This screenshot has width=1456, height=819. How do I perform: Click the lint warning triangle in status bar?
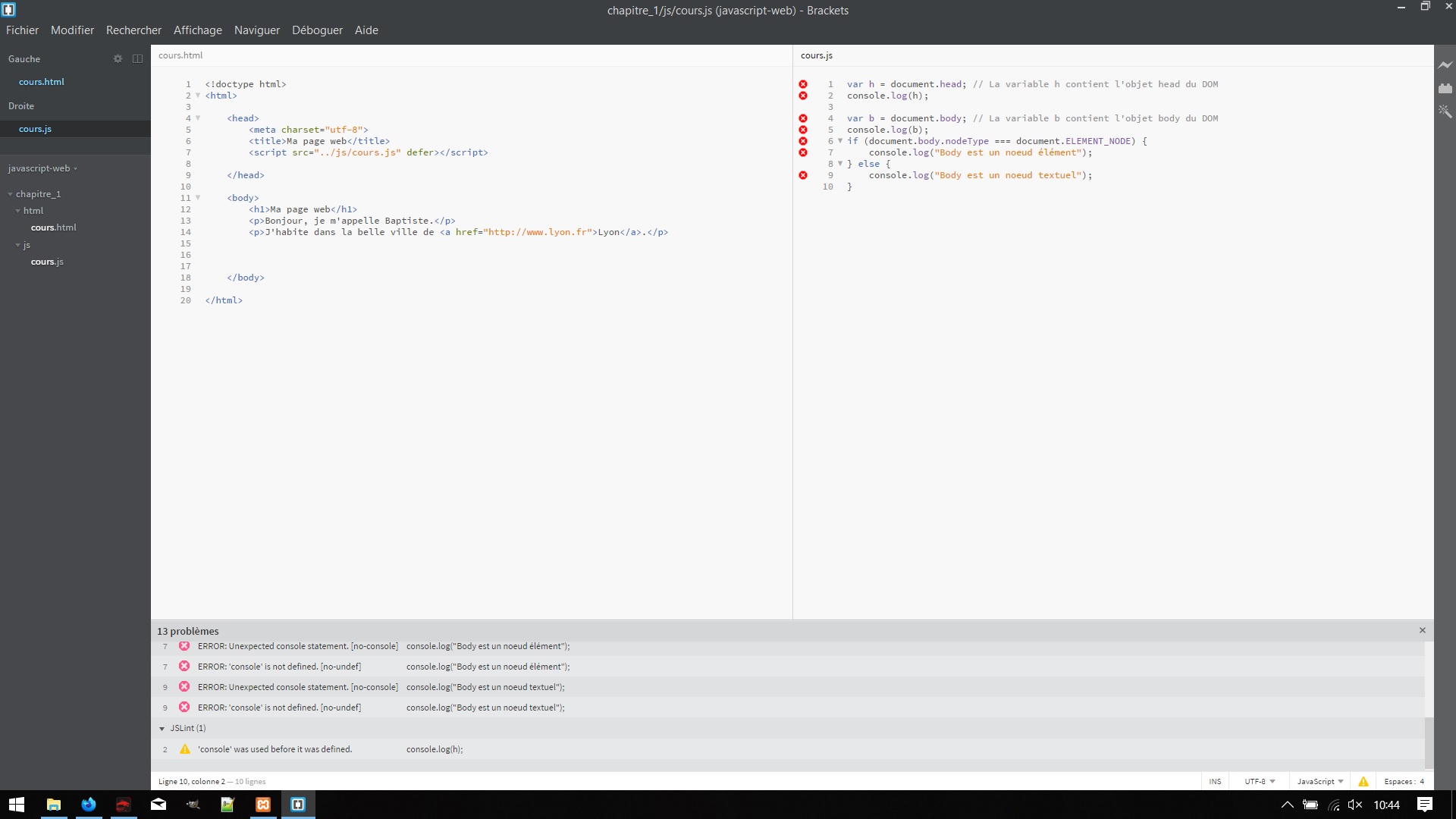click(1363, 781)
